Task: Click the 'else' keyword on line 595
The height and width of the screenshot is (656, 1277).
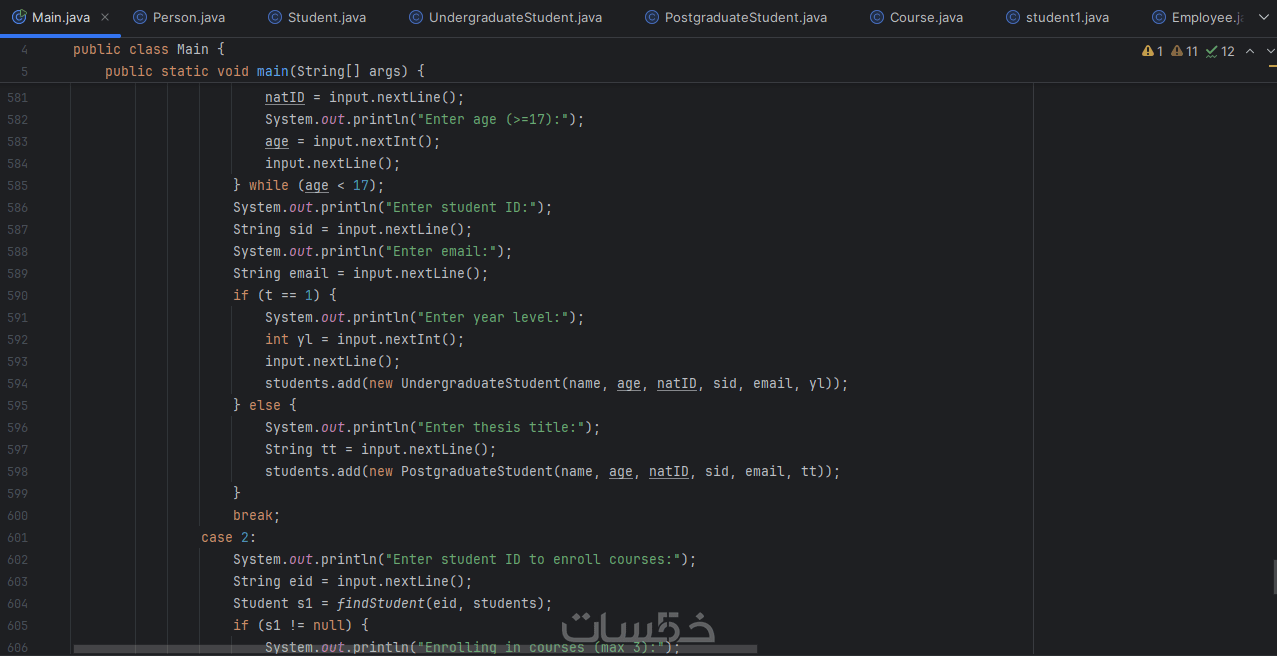Action: click(x=265, y=405)
